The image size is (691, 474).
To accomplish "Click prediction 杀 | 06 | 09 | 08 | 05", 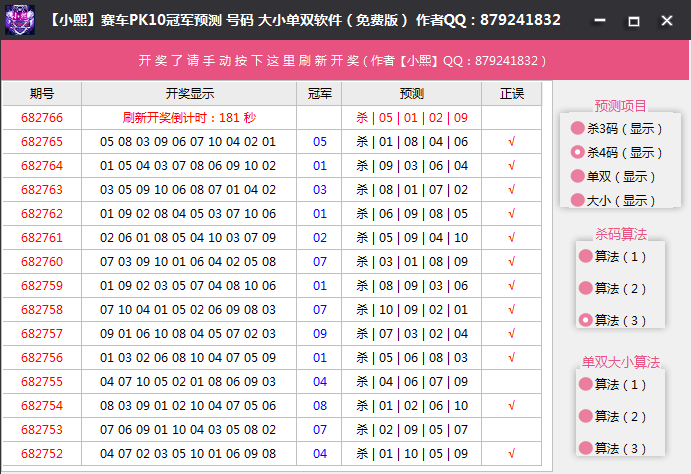I will (412, 214).
